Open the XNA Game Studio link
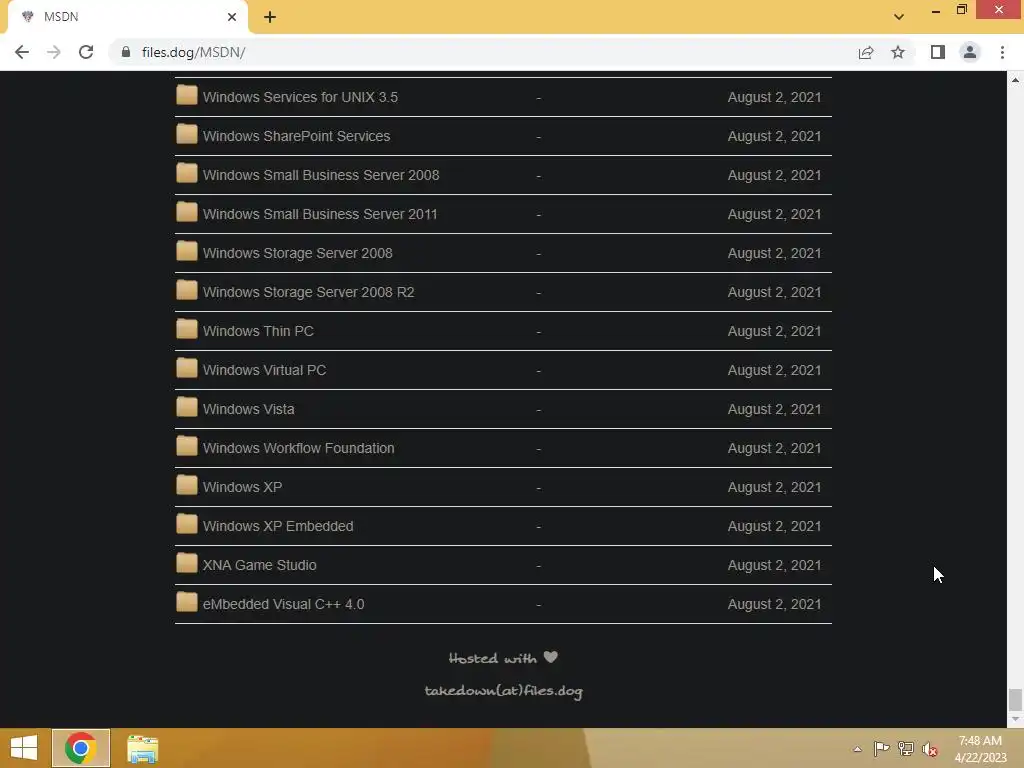 coord(259,566)
